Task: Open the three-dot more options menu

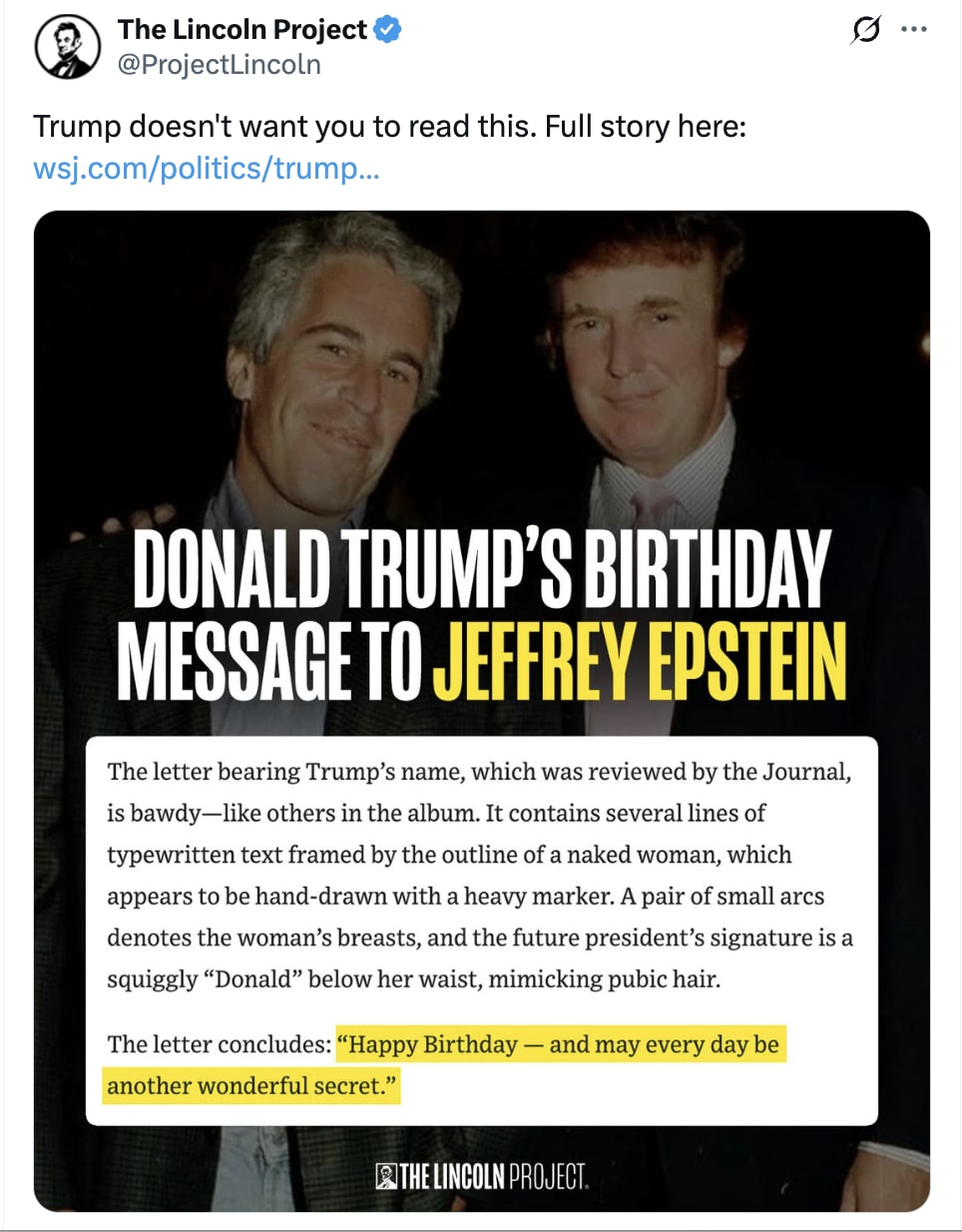Action: point(914,30)
